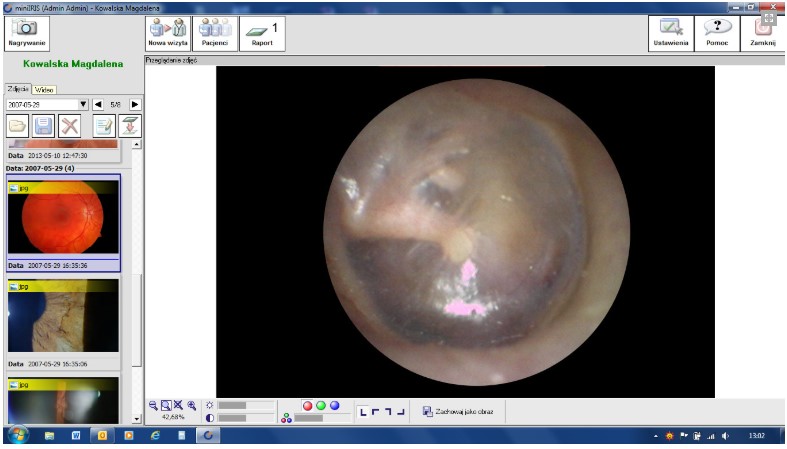Screen dimensions: 787x449
Task: Open the Pacjenci patient list icon
Action: [212, 33]
